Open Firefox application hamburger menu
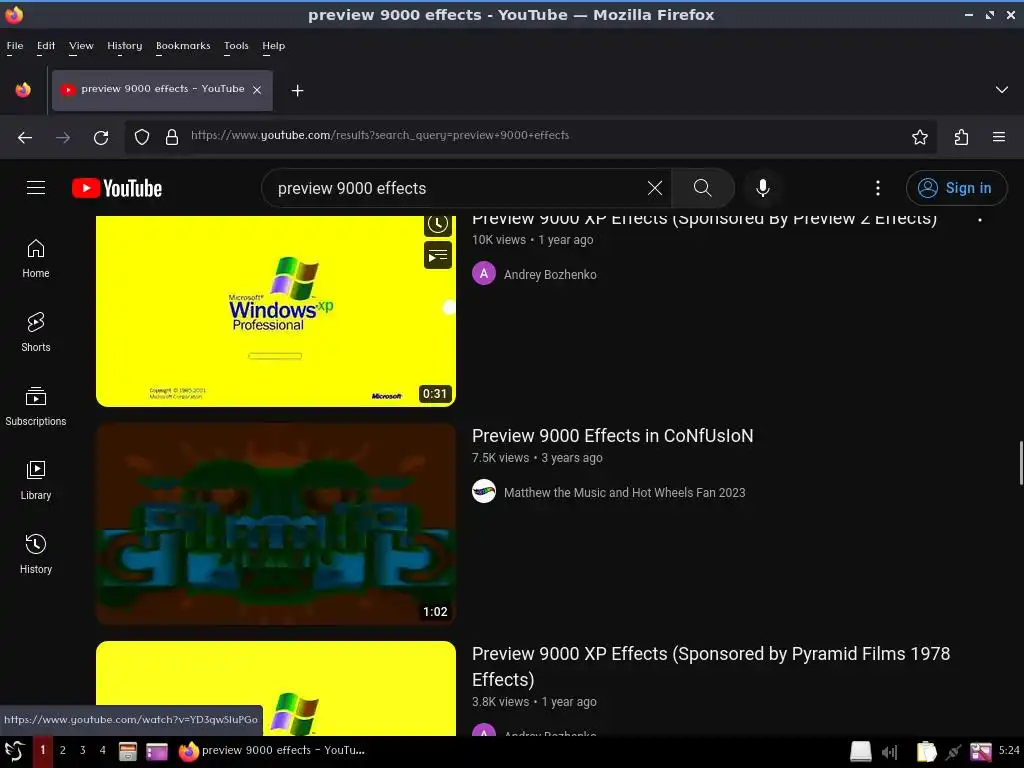Screen dimensions: 1024x768 pos(999,137)
